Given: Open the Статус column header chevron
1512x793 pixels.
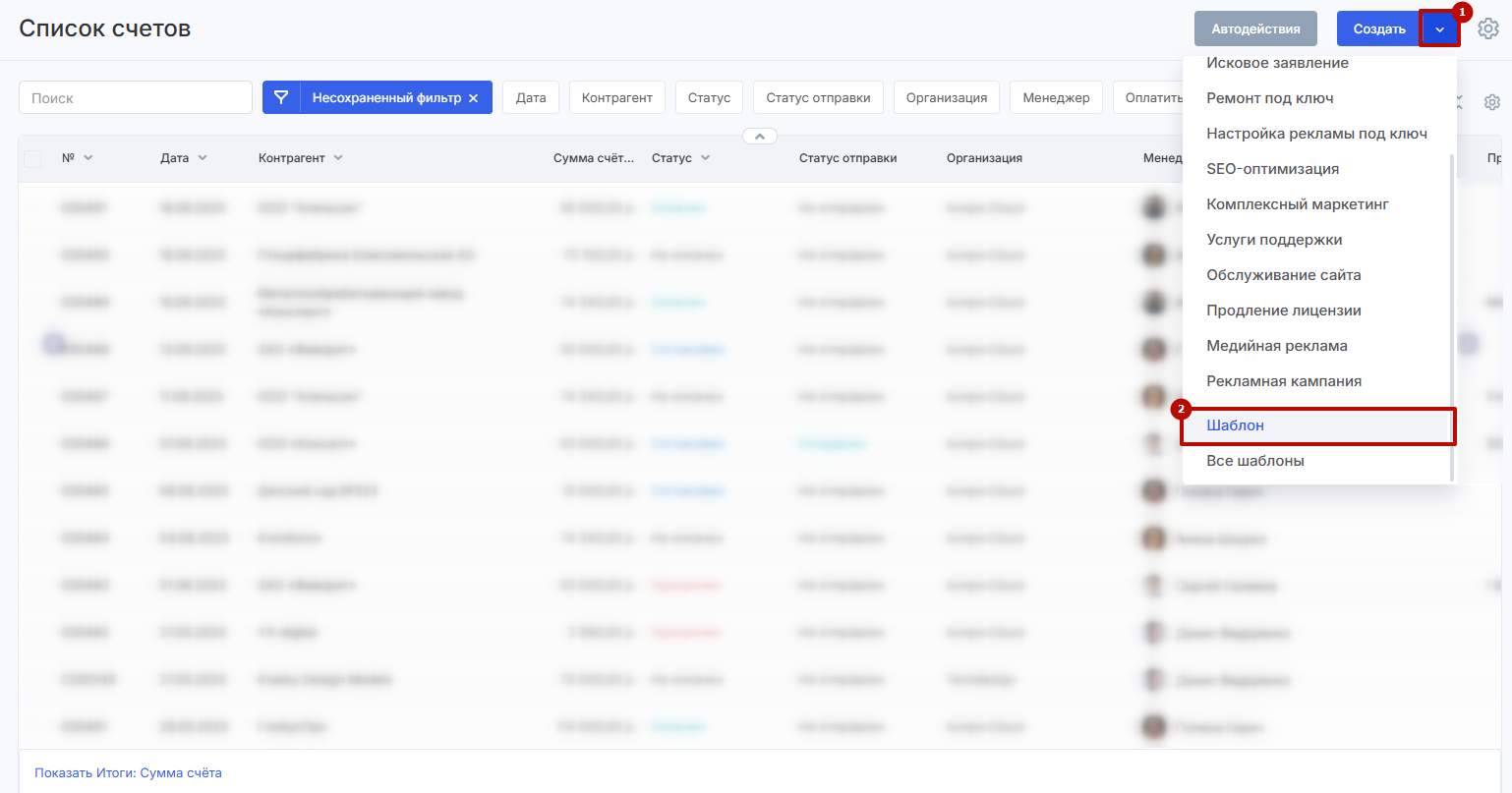Looking at the screenshot, I should click(705, 158).
